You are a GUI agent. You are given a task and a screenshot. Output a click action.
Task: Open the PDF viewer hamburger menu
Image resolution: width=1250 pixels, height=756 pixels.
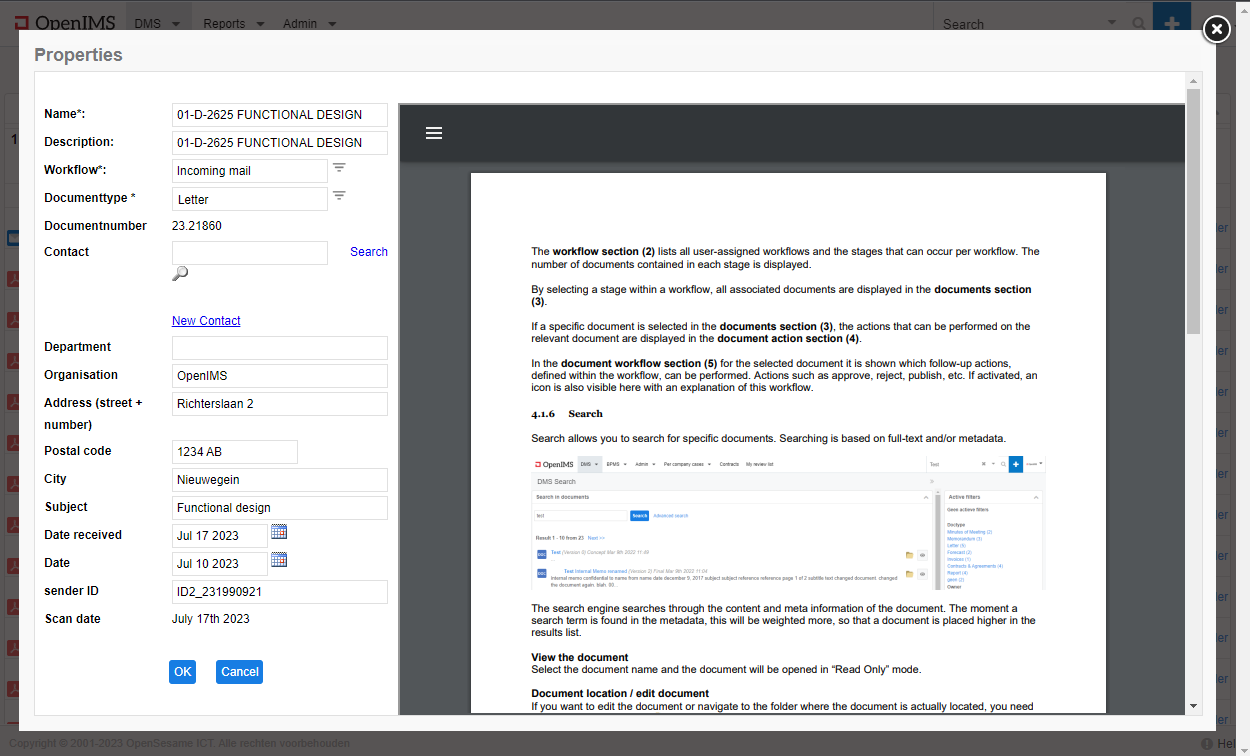(434, 133)
